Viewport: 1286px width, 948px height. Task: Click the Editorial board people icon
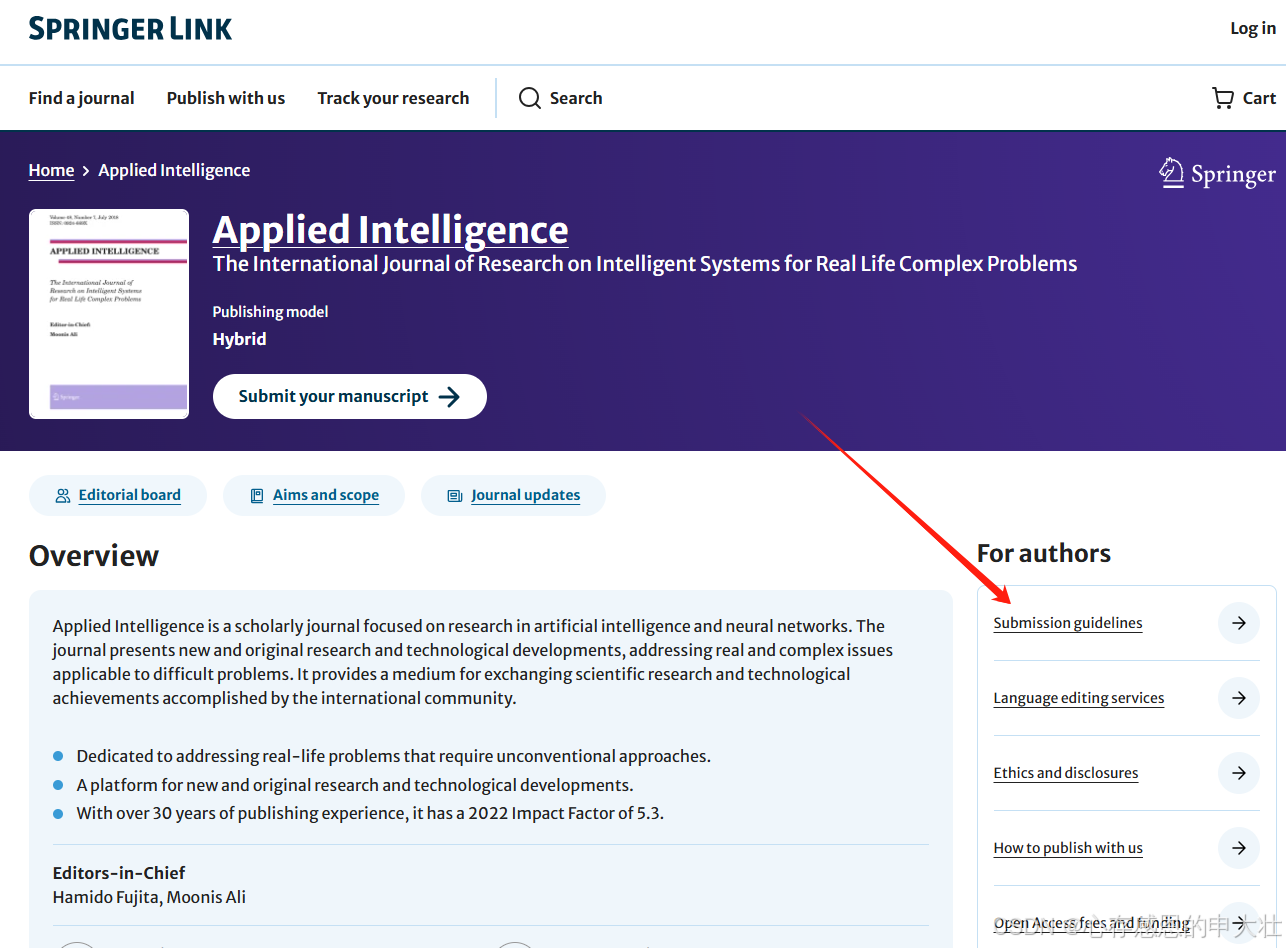tap(63, 495)
